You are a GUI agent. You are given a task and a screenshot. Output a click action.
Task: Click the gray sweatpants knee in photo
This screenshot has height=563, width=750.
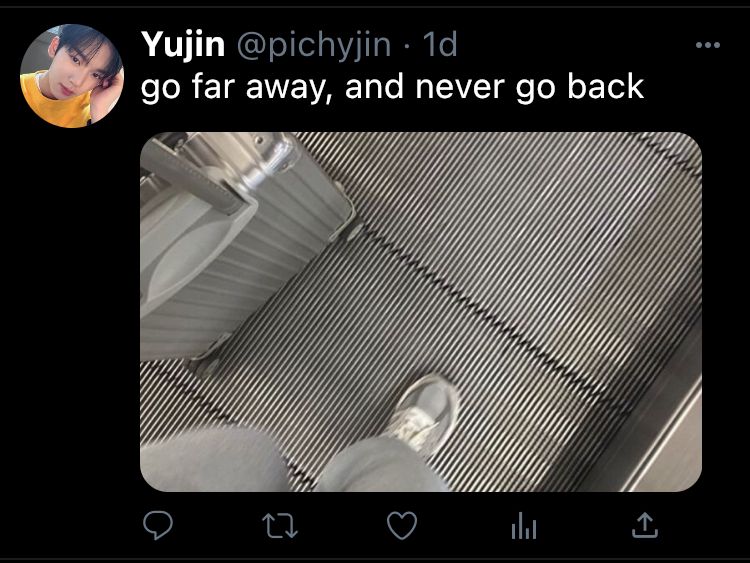tap(383, 466)
